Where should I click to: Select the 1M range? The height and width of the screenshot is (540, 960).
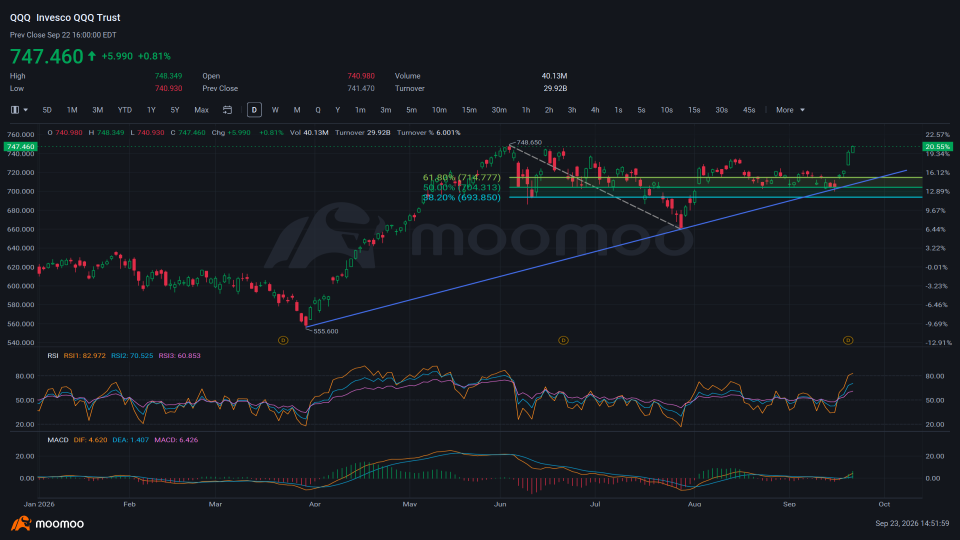click(x=72, y=110)
